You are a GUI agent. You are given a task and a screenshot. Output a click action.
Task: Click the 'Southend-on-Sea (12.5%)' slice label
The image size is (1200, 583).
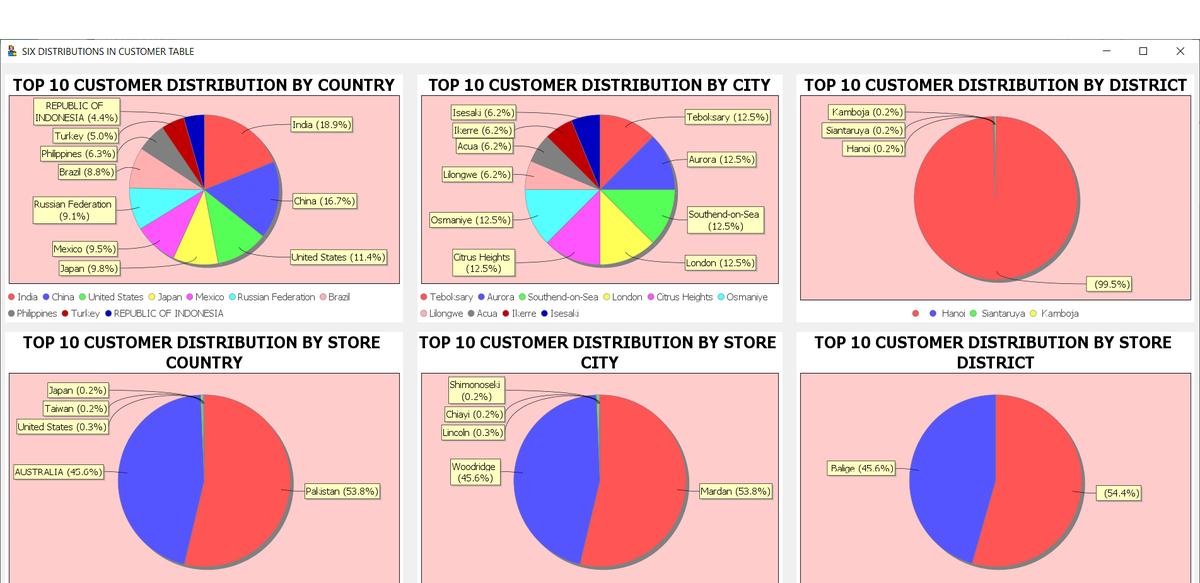(x=725, y=220)
